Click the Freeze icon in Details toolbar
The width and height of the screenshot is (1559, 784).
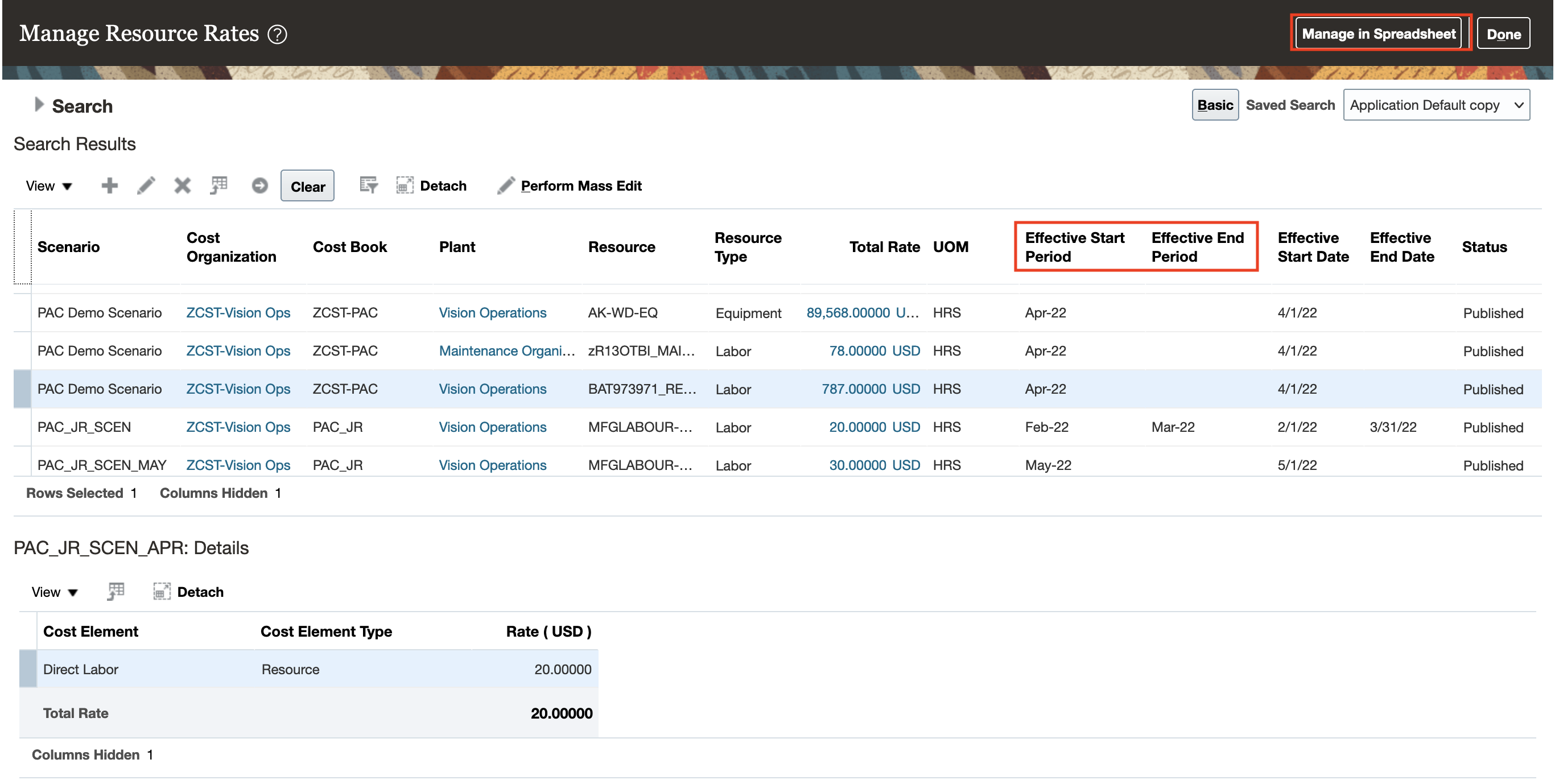click(116, 592)
